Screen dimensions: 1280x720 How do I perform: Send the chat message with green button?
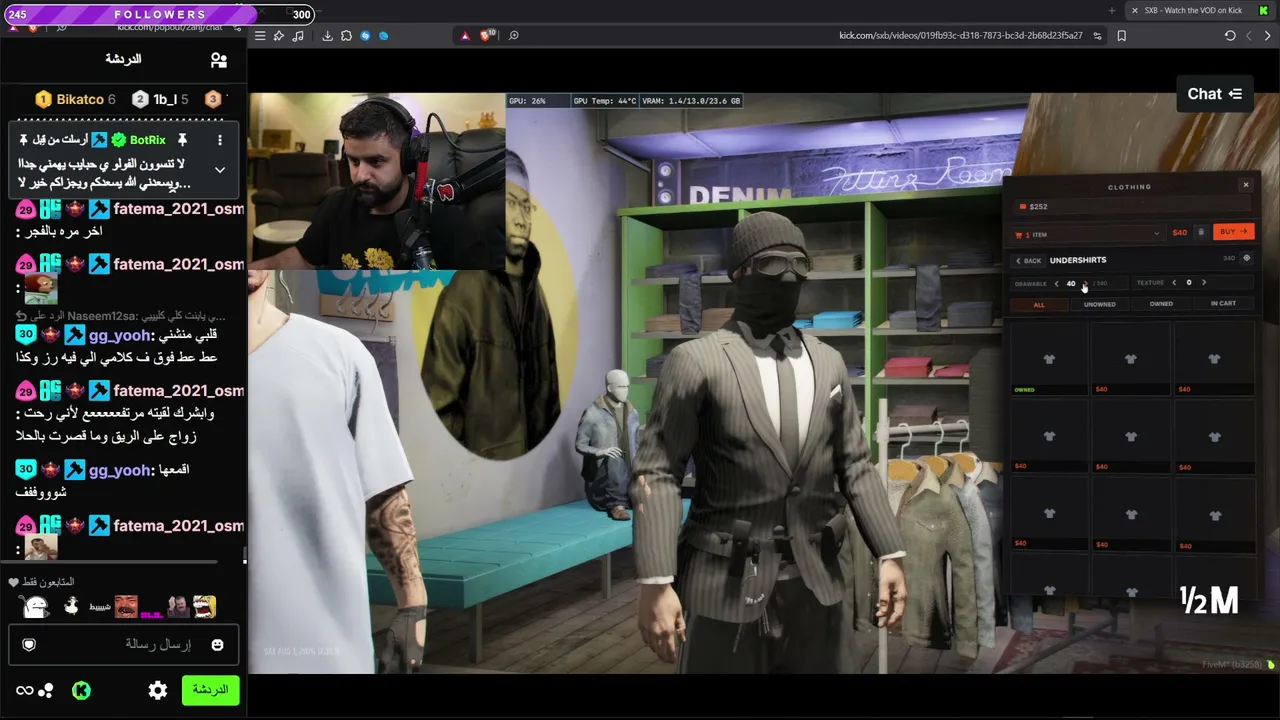pyautogui.click(x=210, y=690)
